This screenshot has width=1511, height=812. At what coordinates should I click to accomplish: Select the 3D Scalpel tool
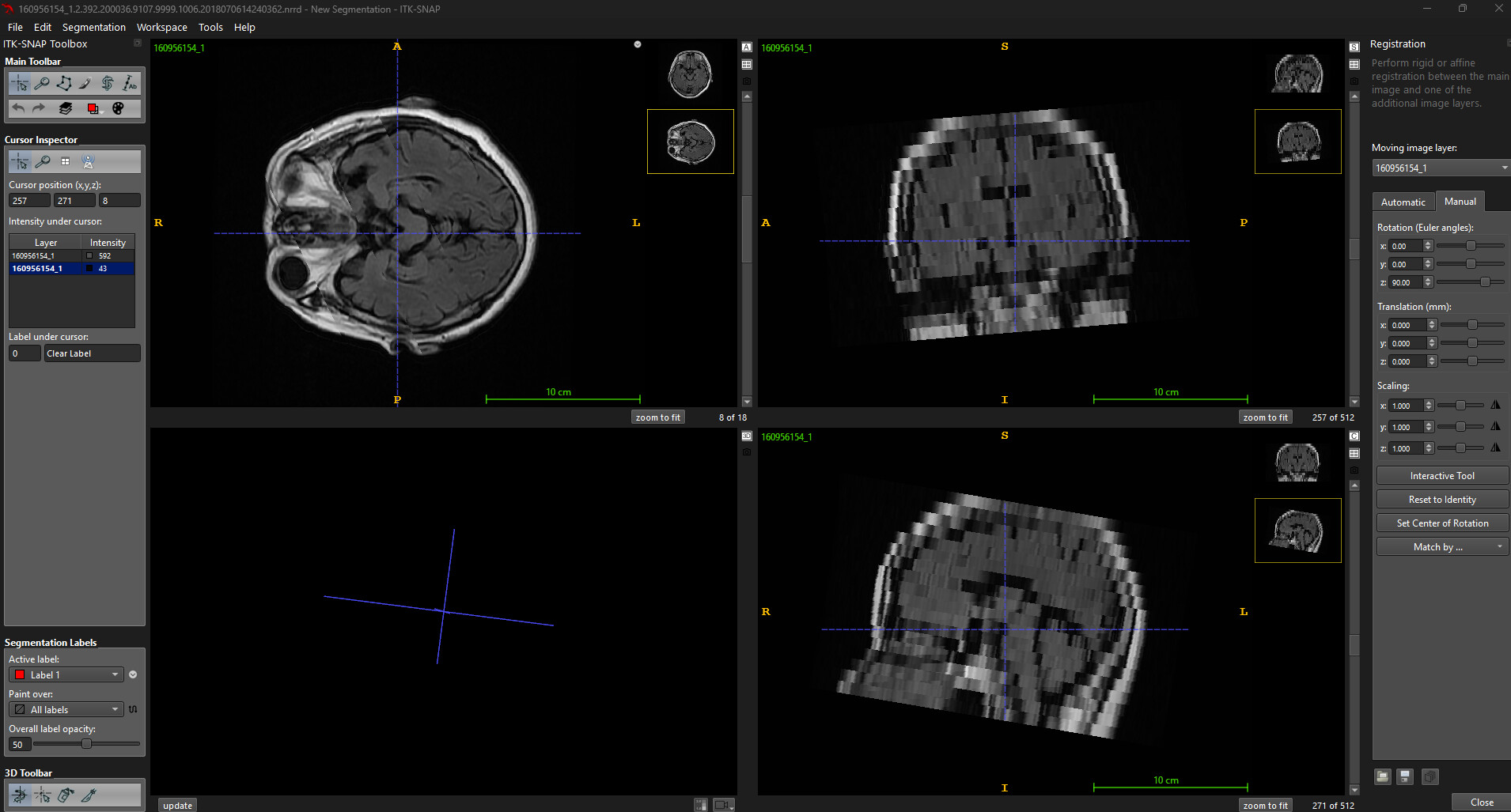tap(89, 795)
